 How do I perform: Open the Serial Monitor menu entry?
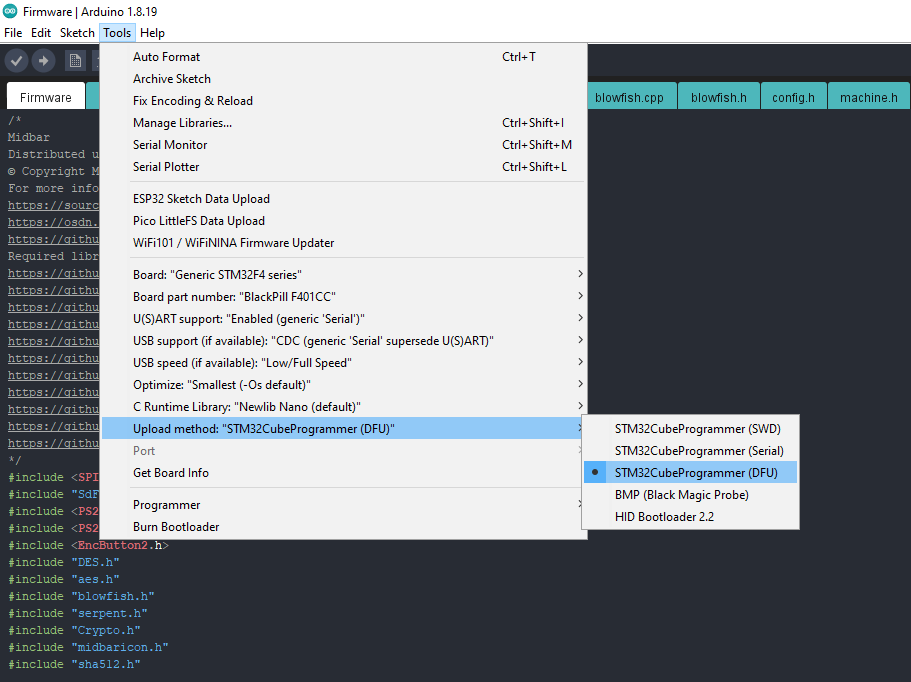[170, 145]
